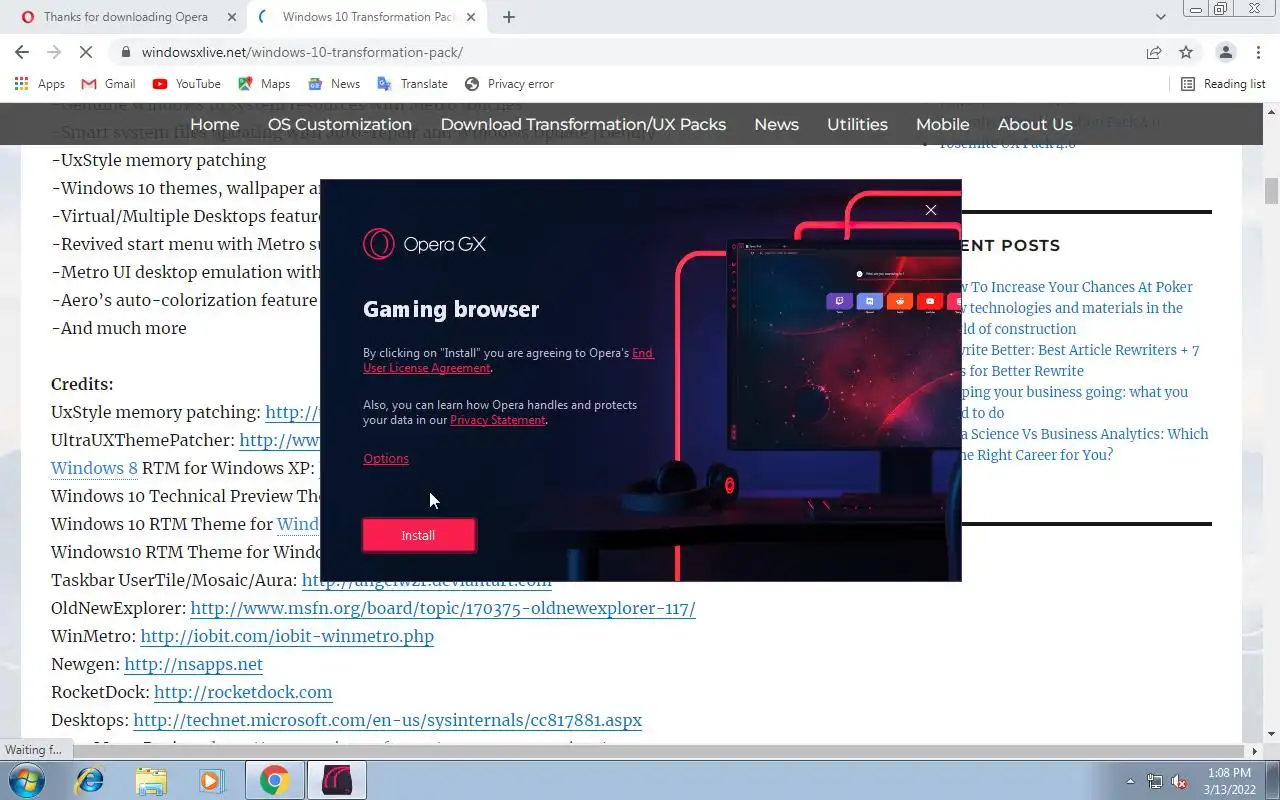Open the YouTube bookmark
1280x800 pixels.
coord(186,84)
